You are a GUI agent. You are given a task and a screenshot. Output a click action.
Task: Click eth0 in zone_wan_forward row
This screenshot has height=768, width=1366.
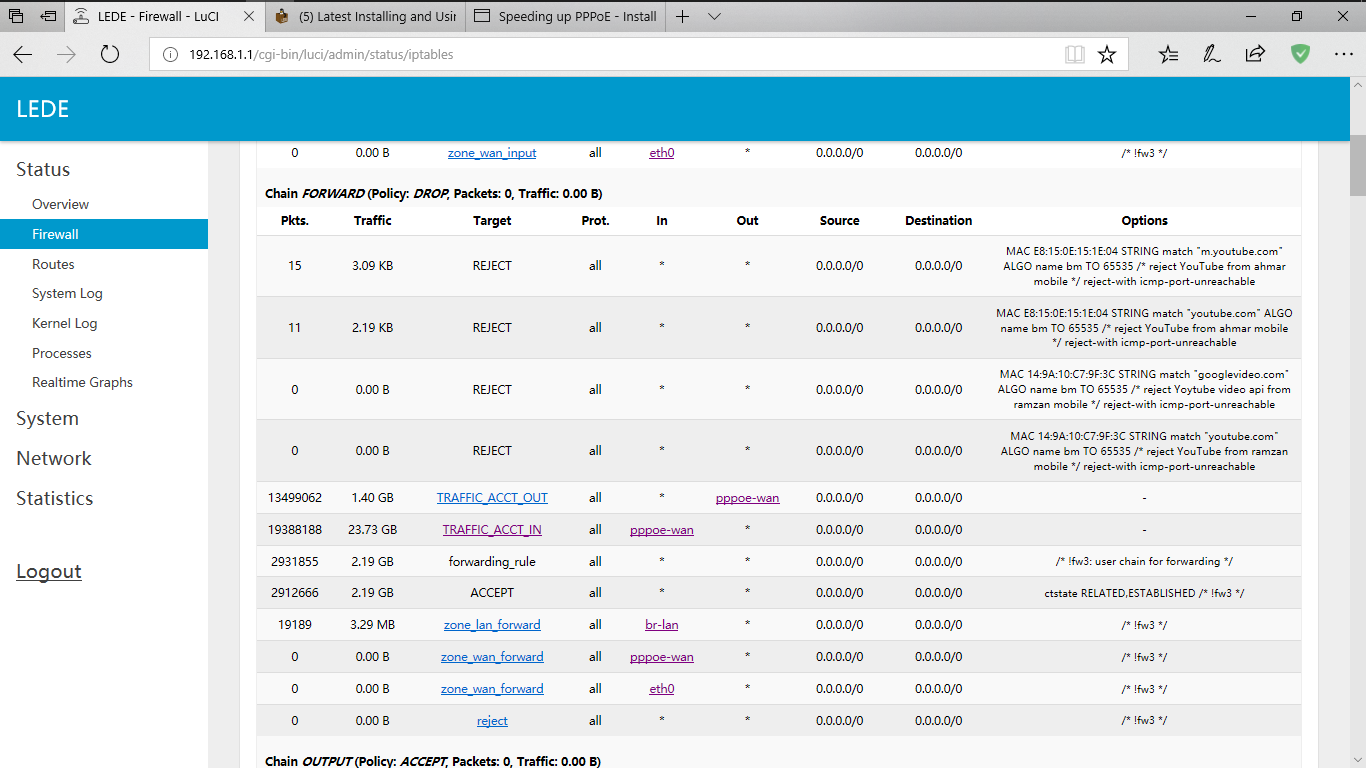661,688
